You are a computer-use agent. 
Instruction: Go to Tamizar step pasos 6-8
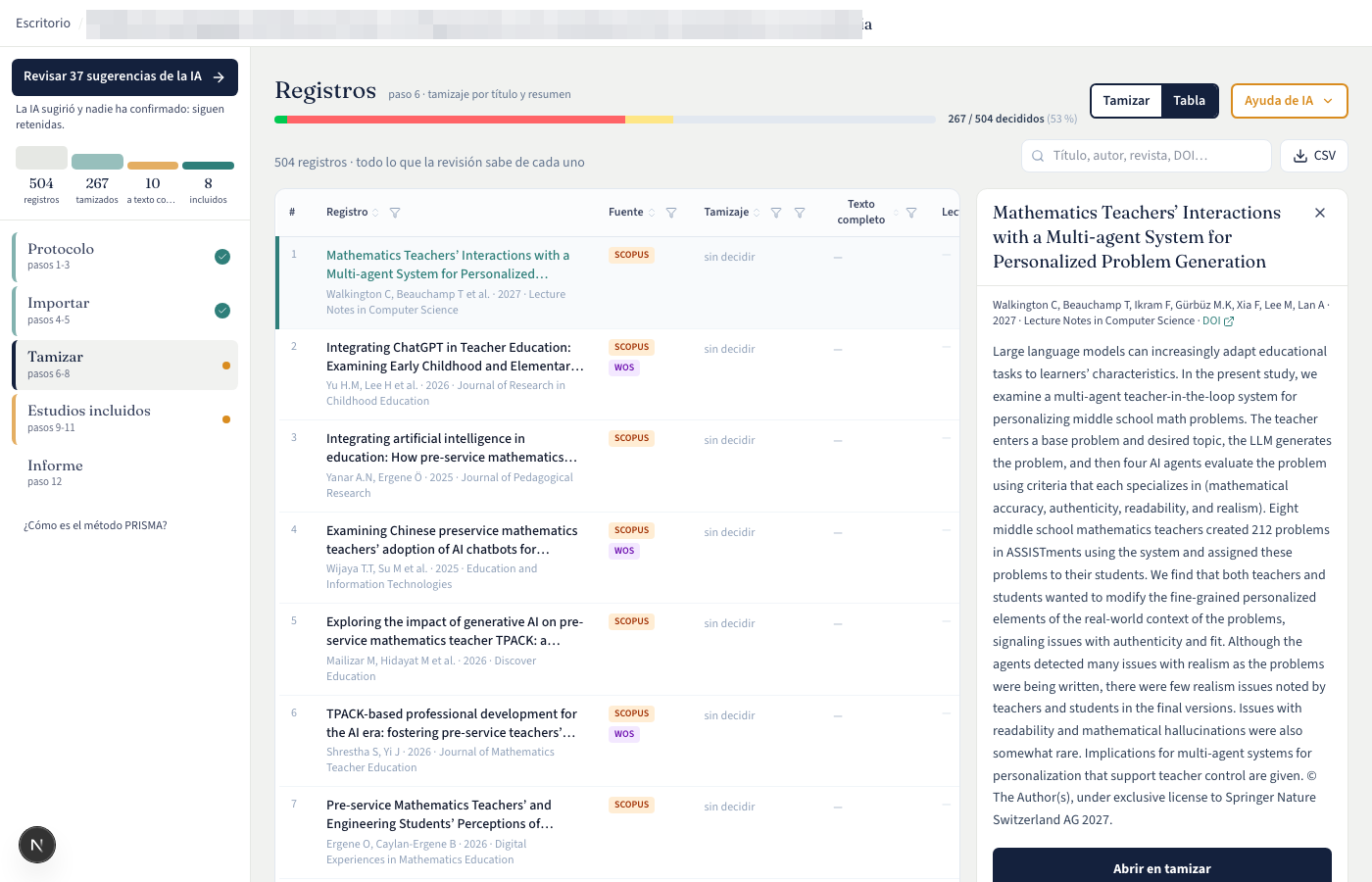pos(124,365)
